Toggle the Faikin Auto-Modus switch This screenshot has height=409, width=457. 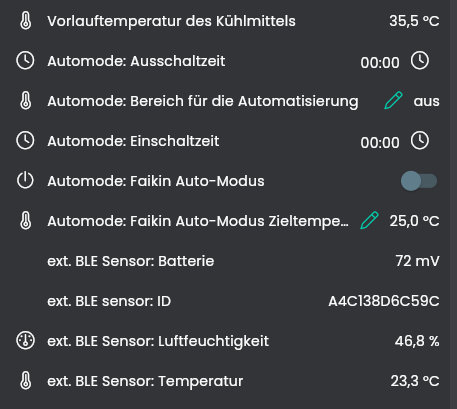(x=419, y=181)
